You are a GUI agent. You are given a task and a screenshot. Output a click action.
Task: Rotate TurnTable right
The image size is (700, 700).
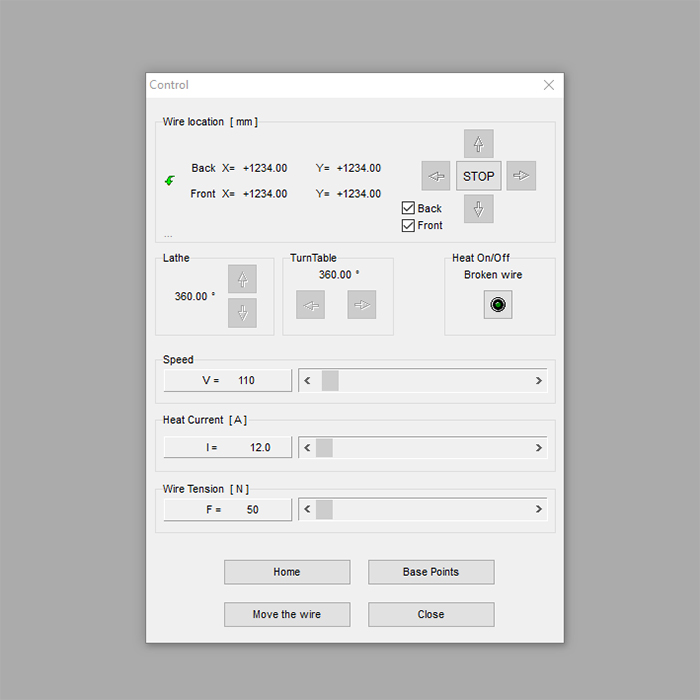[362, 305]
